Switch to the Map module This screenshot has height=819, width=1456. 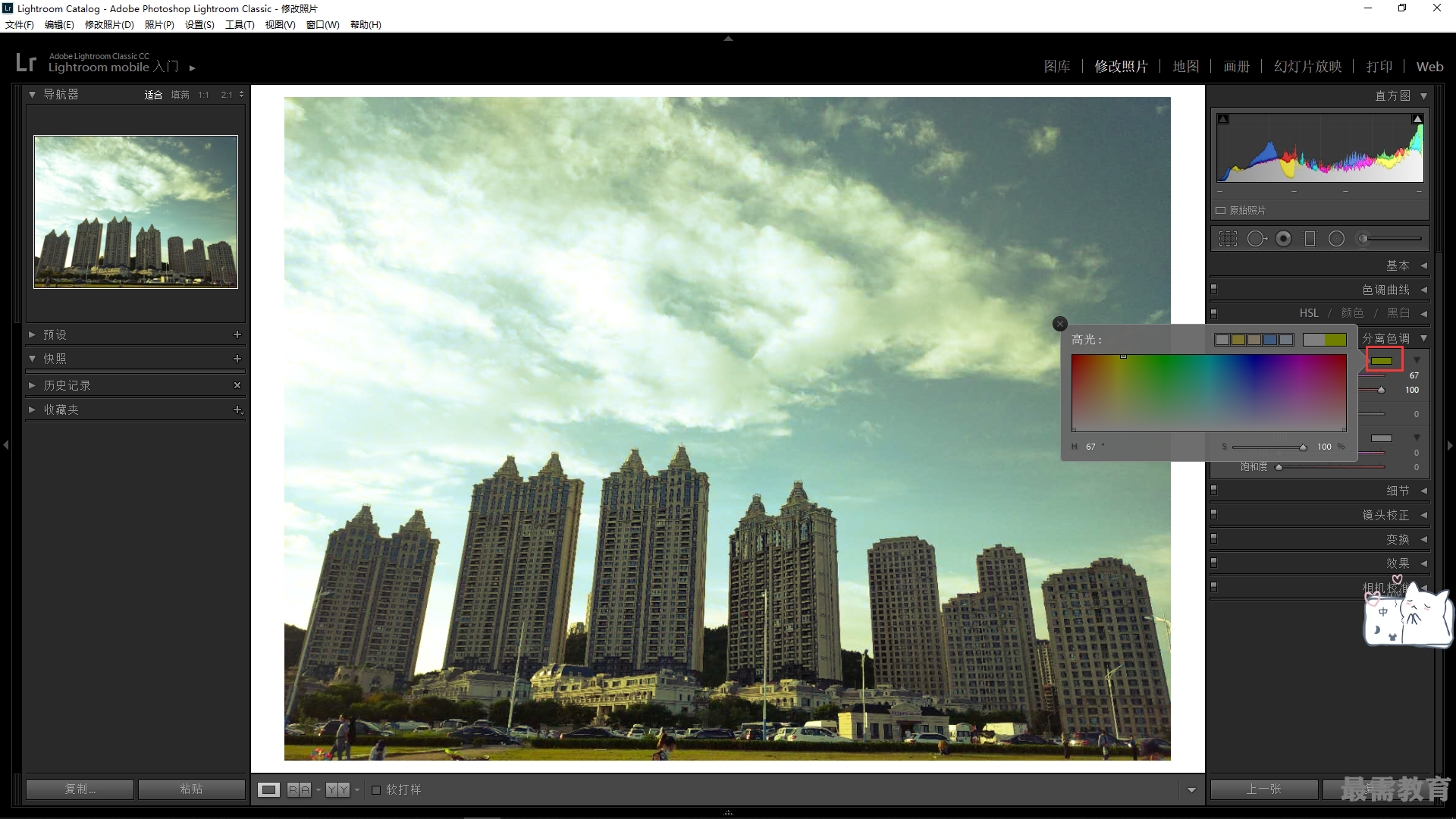(x=1186, y=67)
